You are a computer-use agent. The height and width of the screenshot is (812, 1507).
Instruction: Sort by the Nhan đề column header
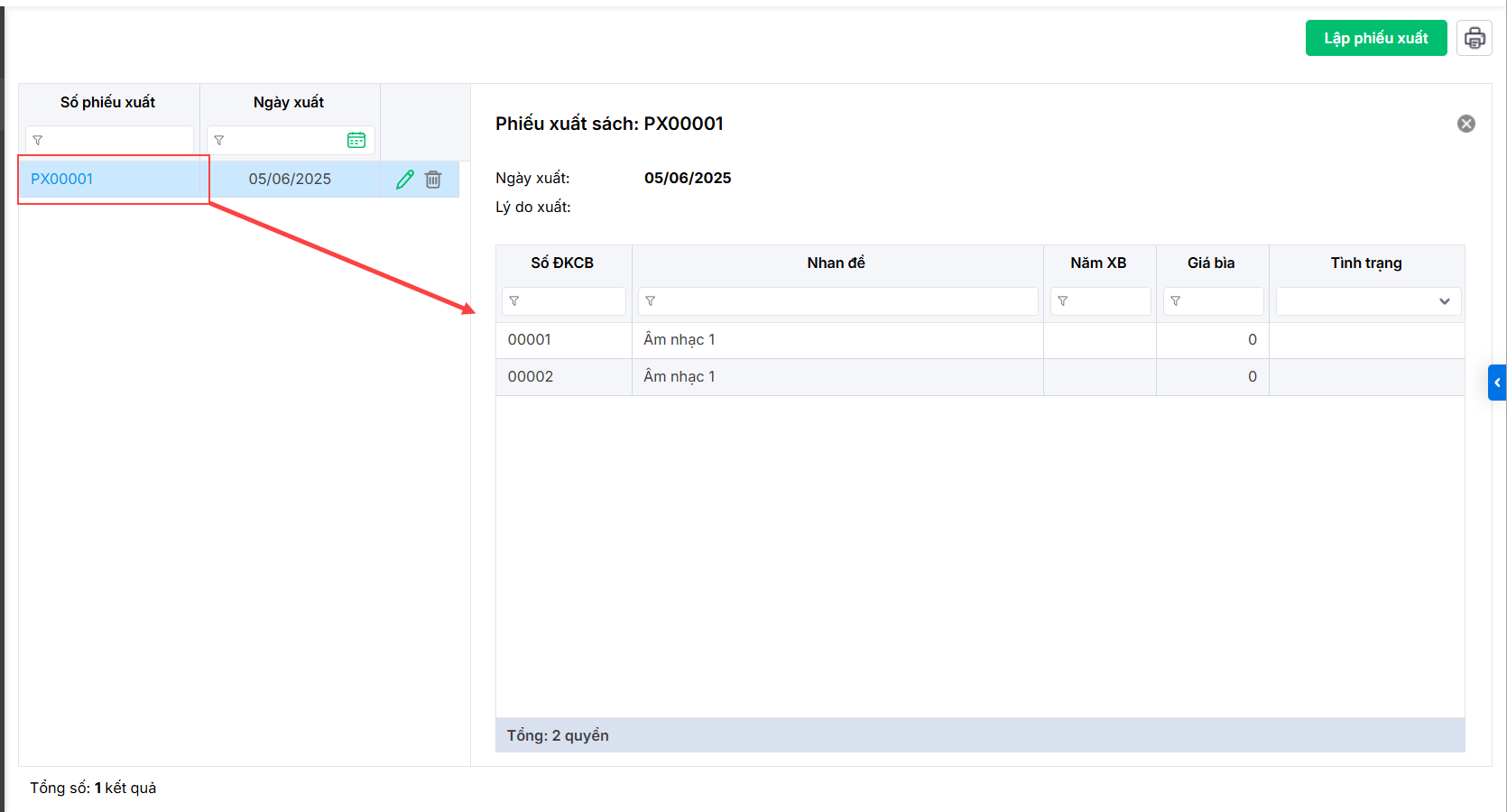[837, 263]
